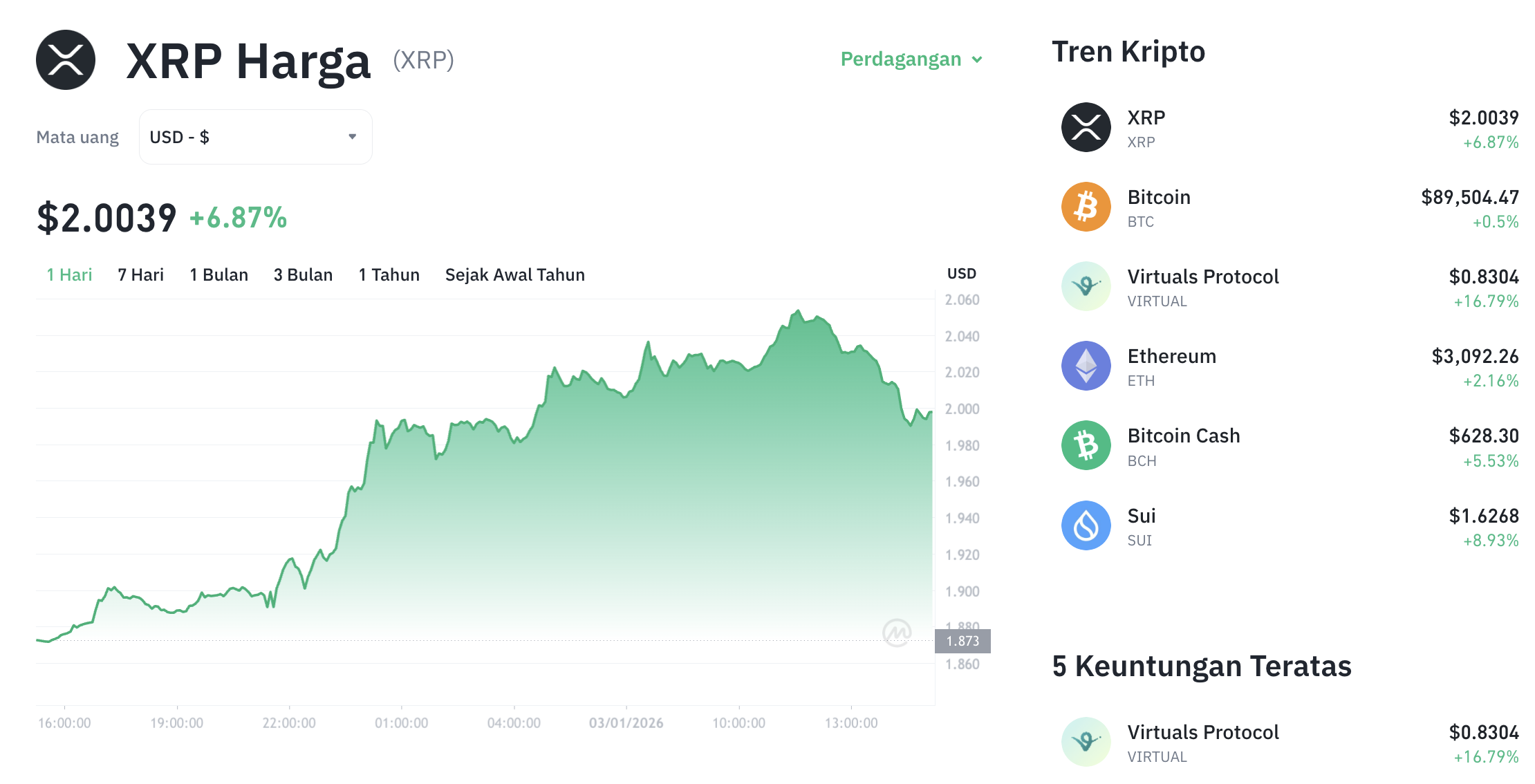
Task: Click the XRP icon in the Tren Kripto list
Action: tap(1086, 127)
